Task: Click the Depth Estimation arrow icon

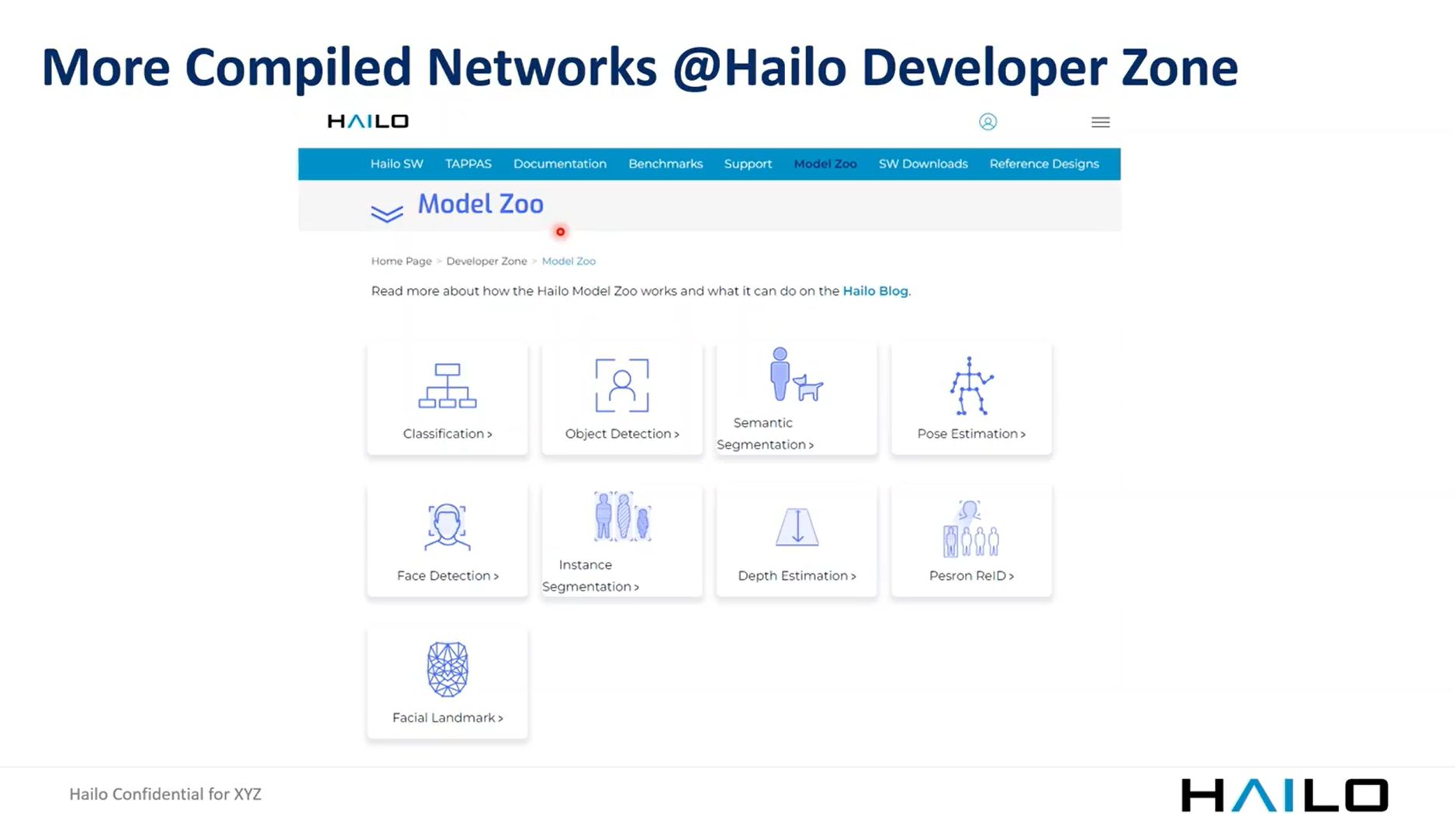Action: click(797, 527)
